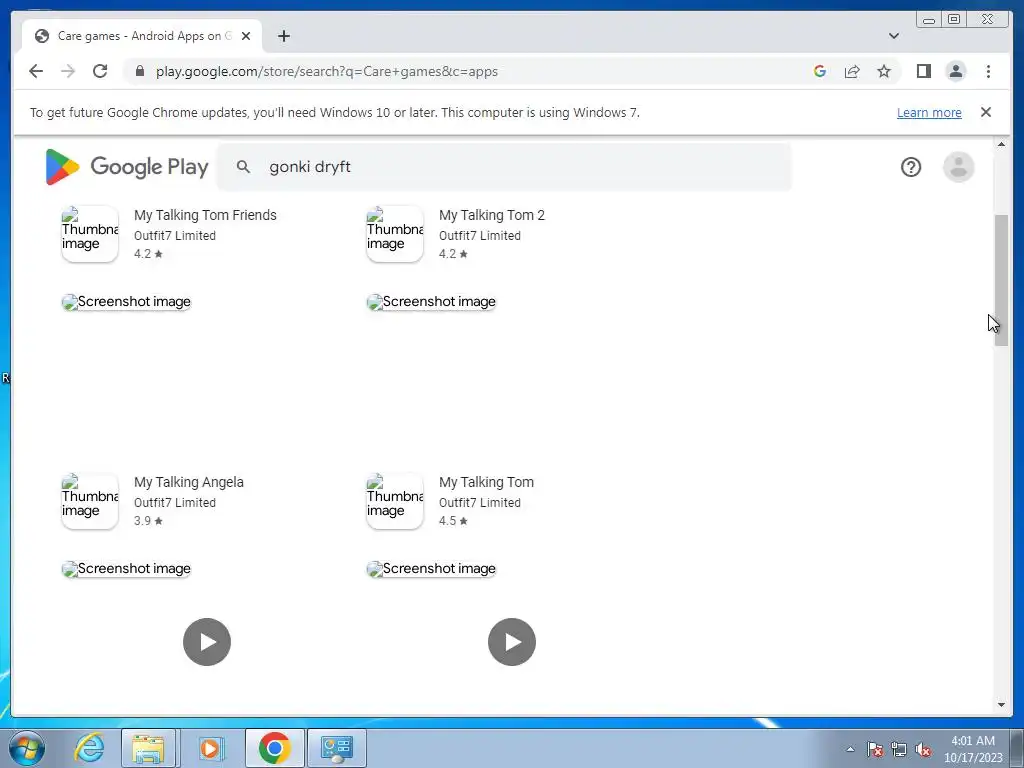Open My Talking Tom Friends screenshot image
1024x768 pixels.
tap(126, 302)
